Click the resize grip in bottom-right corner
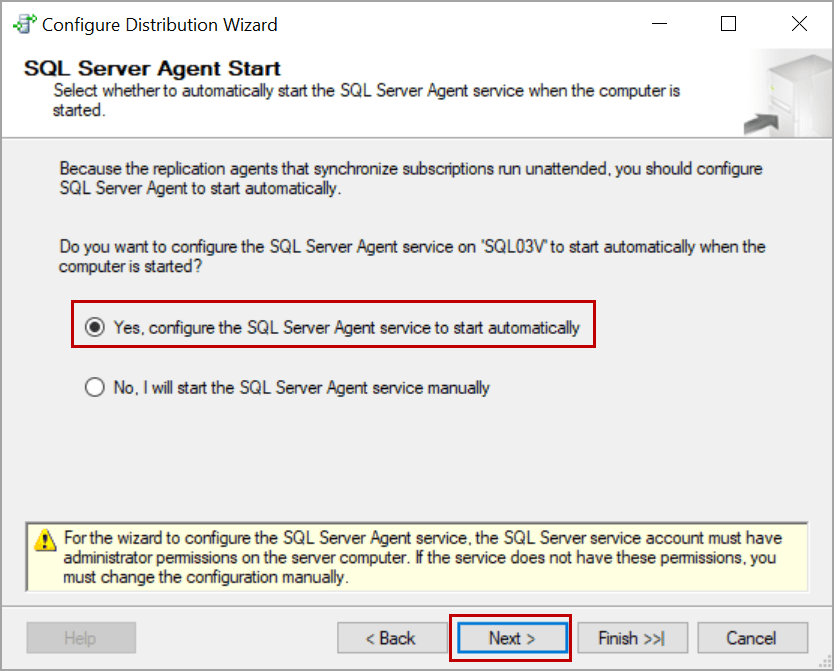The height and width of the screenshot is (671, 834). click(827, 664)
